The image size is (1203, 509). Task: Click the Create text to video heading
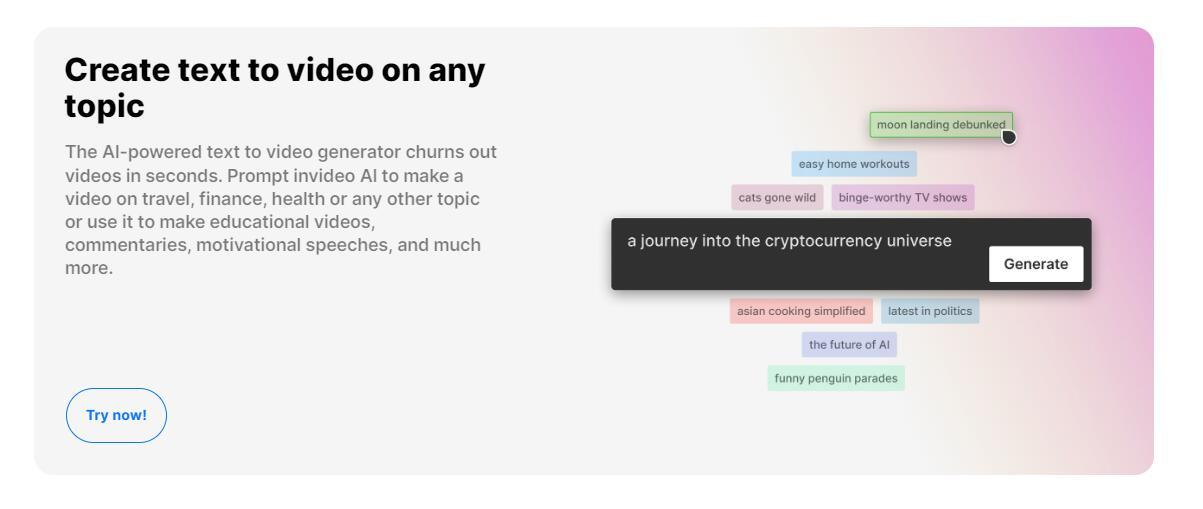tap(275, 88)
